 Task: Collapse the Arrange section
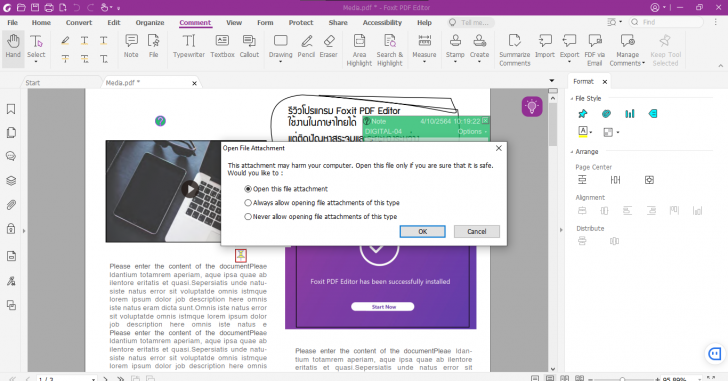[572, 152]
